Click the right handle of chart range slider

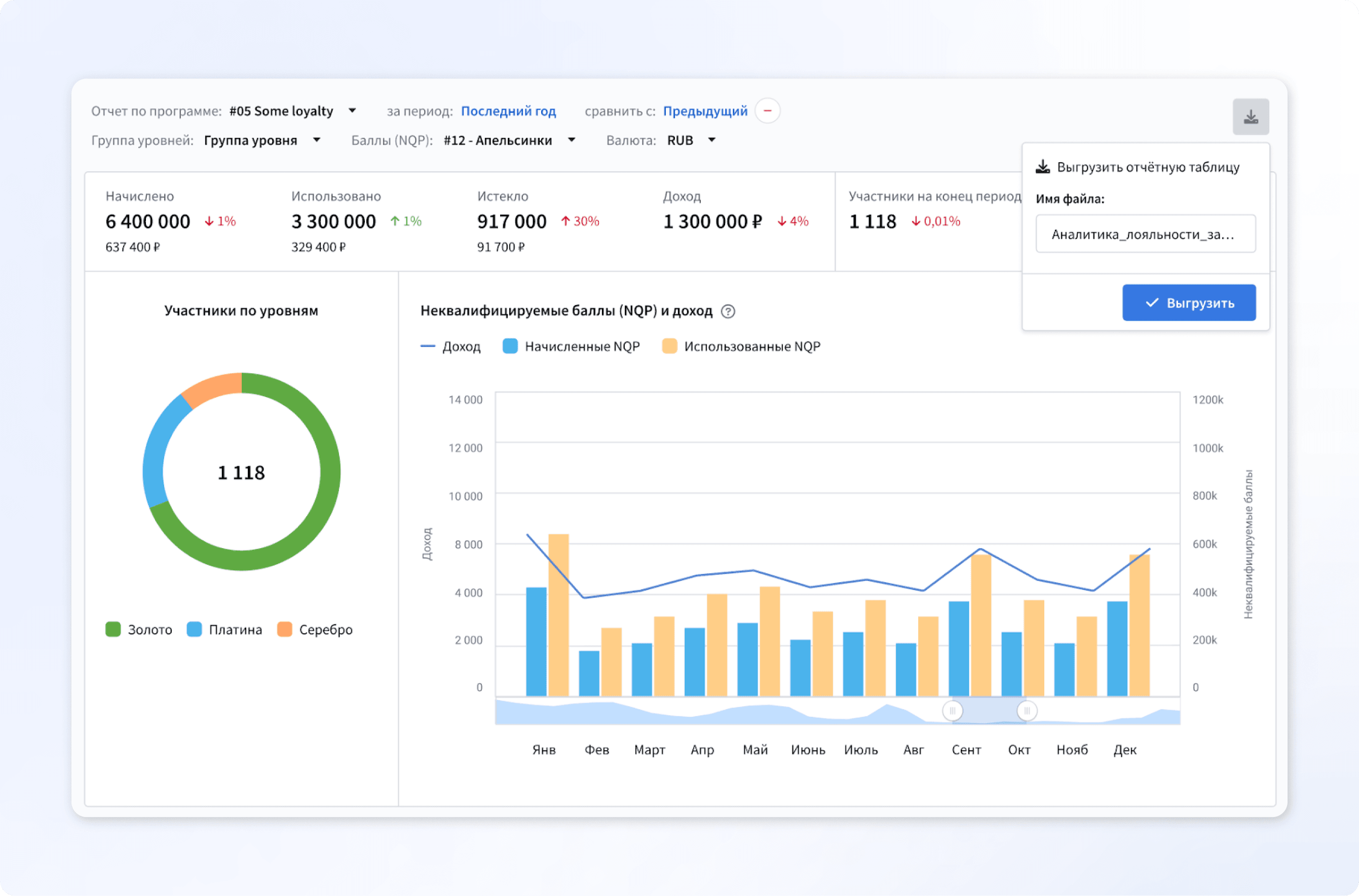tap(1027, 711)
